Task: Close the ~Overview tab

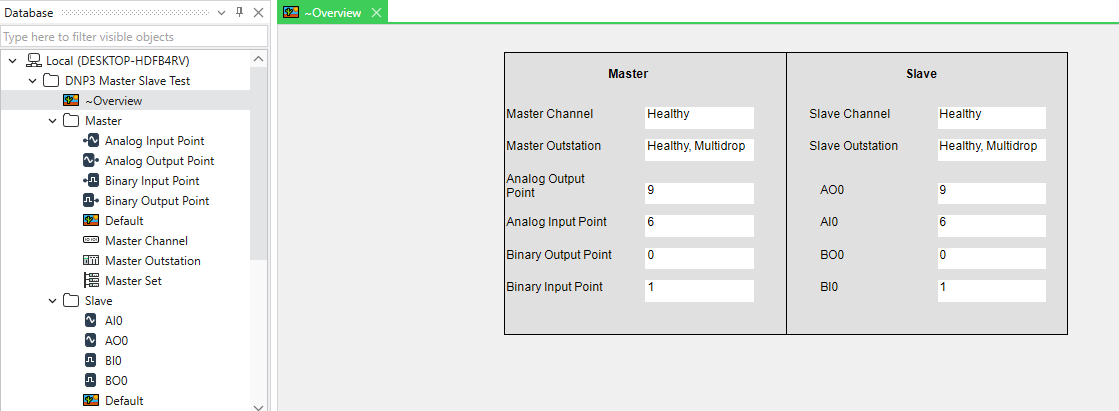Action: pyautogui.click(x=376, y=12)
